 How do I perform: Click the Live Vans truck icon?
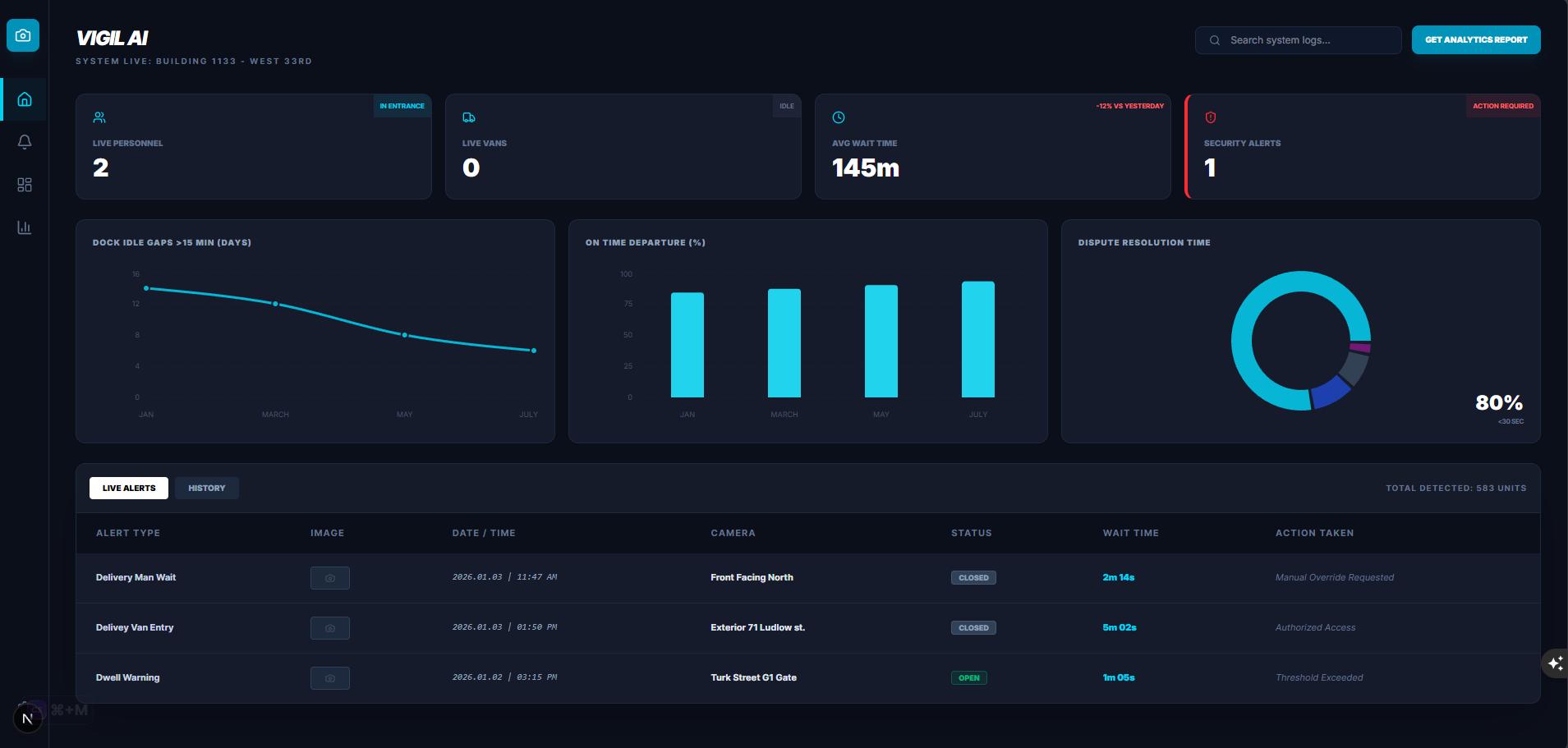pos(469,117)
